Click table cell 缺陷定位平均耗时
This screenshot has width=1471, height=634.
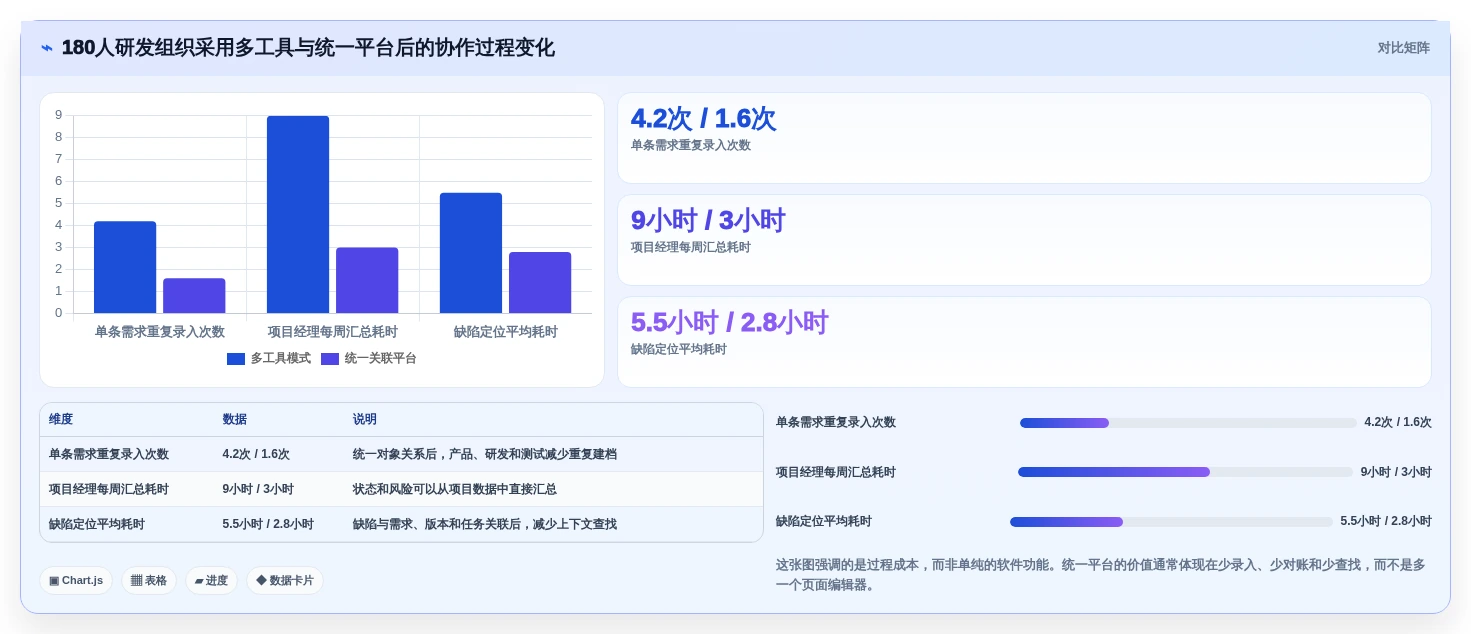click(x=97, y=524)
